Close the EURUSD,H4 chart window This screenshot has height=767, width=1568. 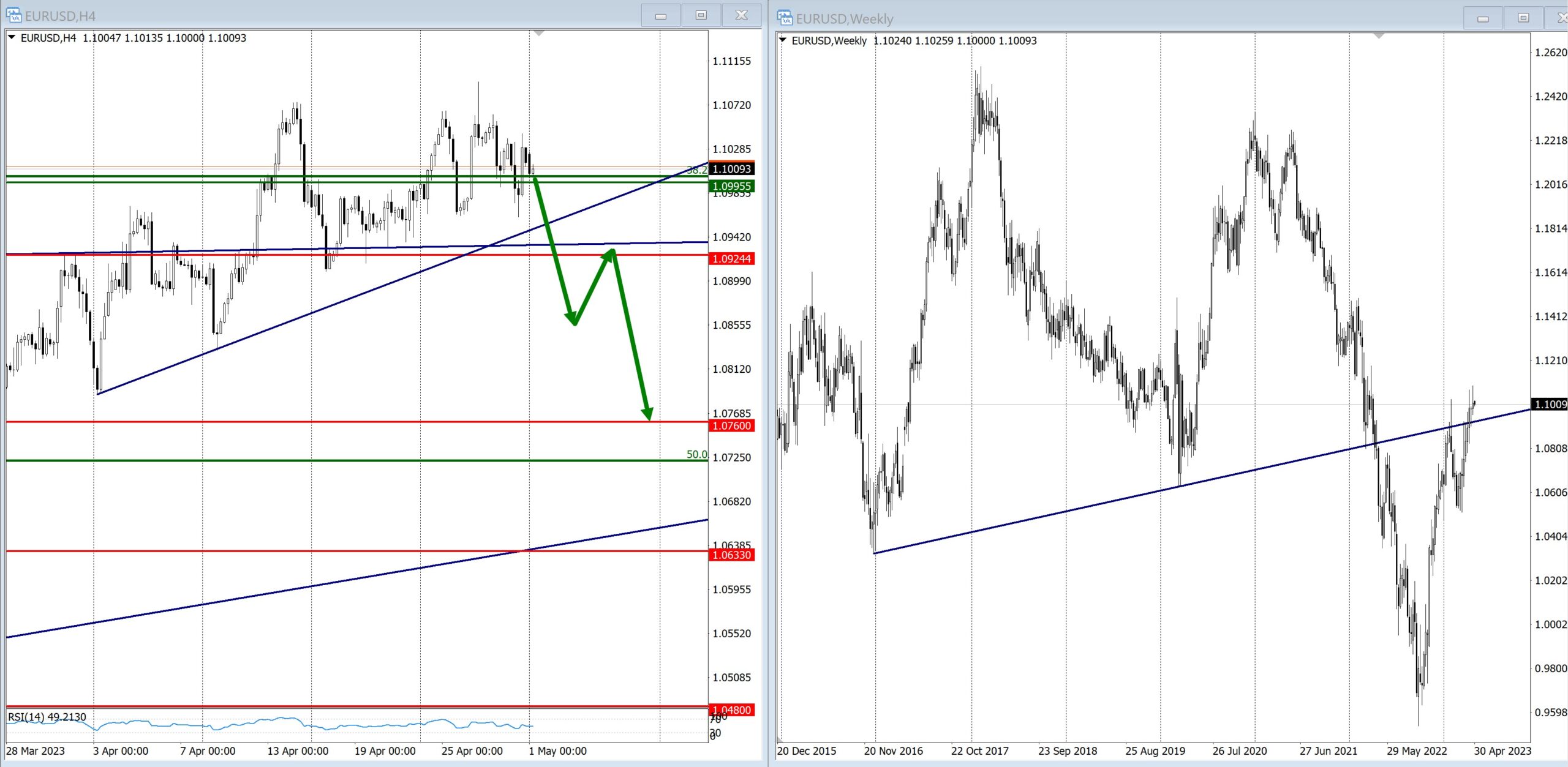[741, 15]
